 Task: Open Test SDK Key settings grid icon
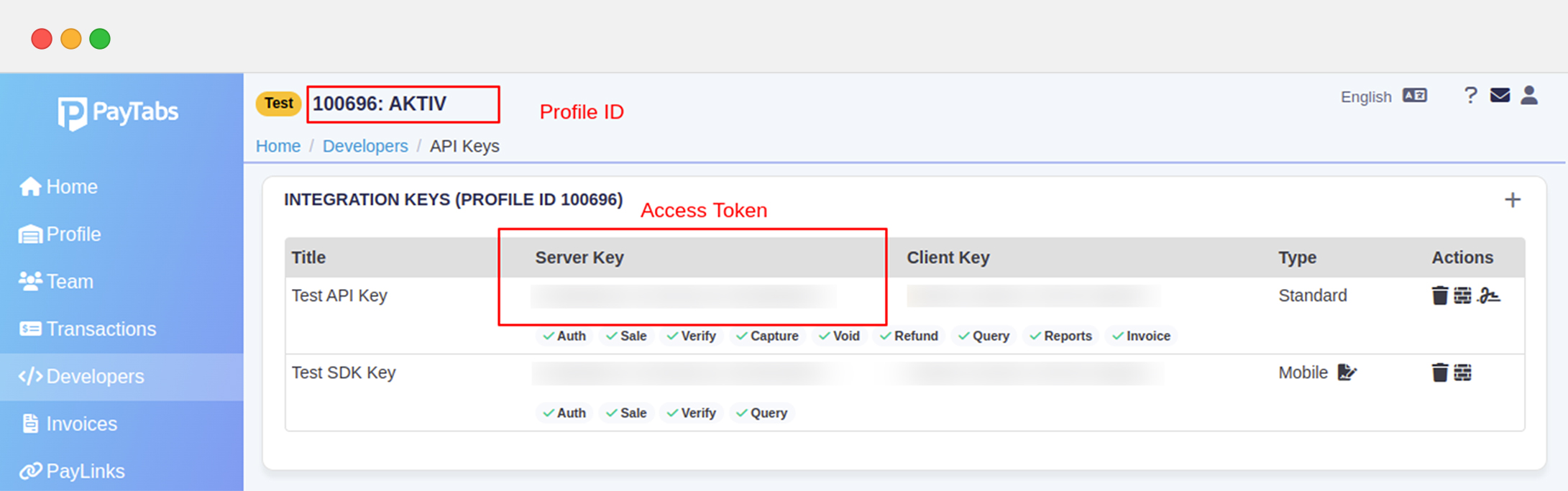[x=1462, y=372]
